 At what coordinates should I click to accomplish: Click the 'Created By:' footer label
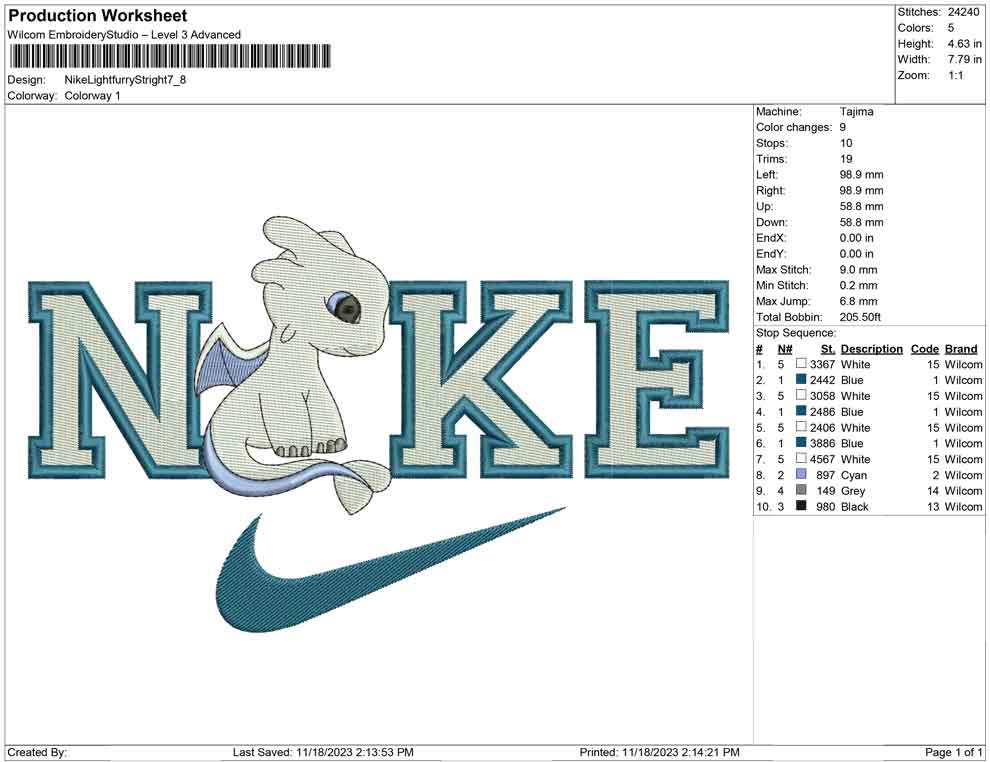[37, 752]
